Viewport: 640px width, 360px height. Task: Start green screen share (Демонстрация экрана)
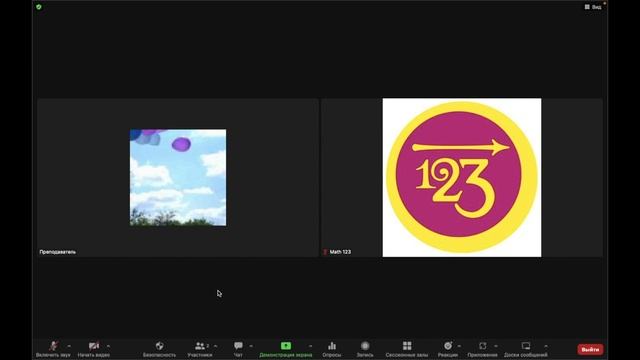coord(286,349)
